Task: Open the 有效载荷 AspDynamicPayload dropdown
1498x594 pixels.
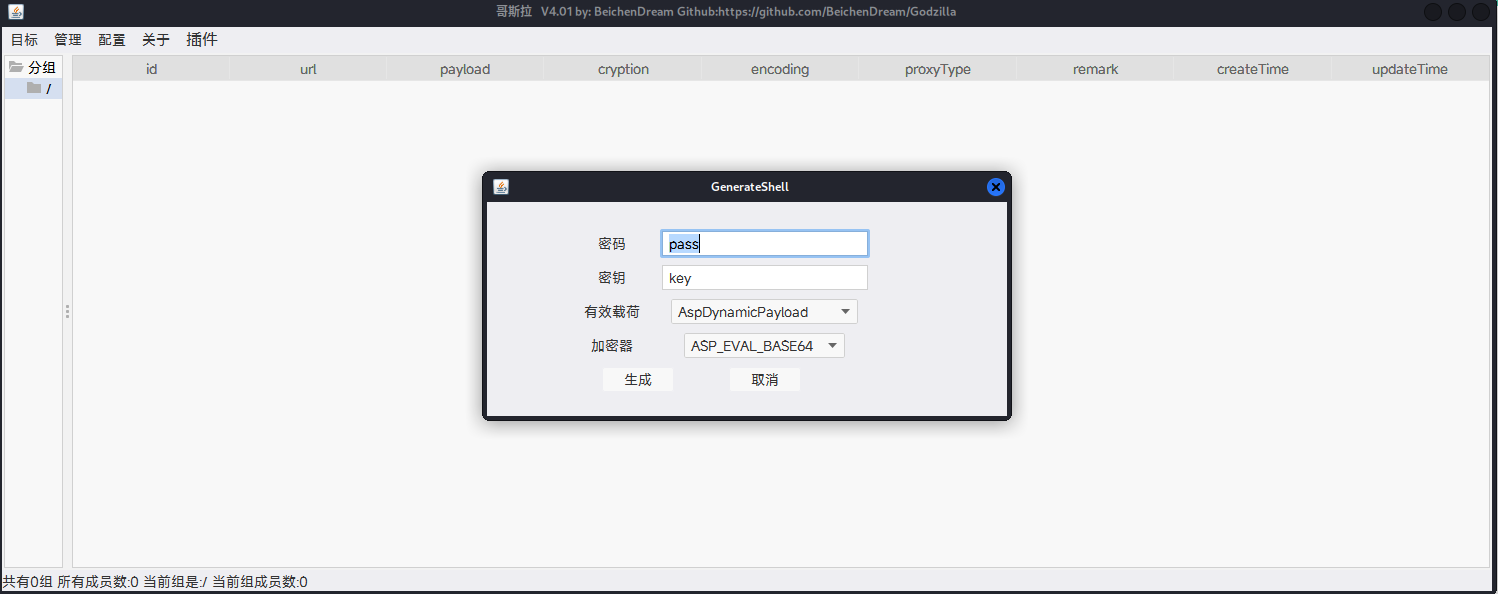Action: pos(764,312)
